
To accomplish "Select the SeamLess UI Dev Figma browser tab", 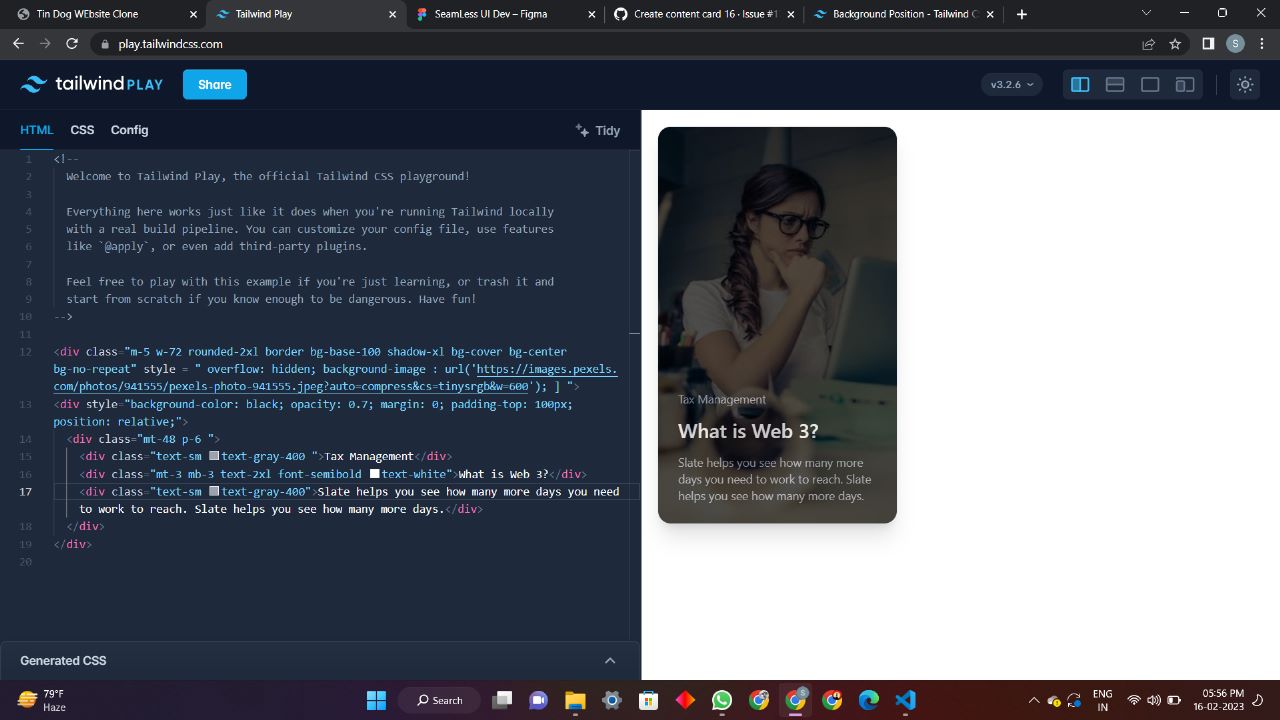I will (500, 14).
